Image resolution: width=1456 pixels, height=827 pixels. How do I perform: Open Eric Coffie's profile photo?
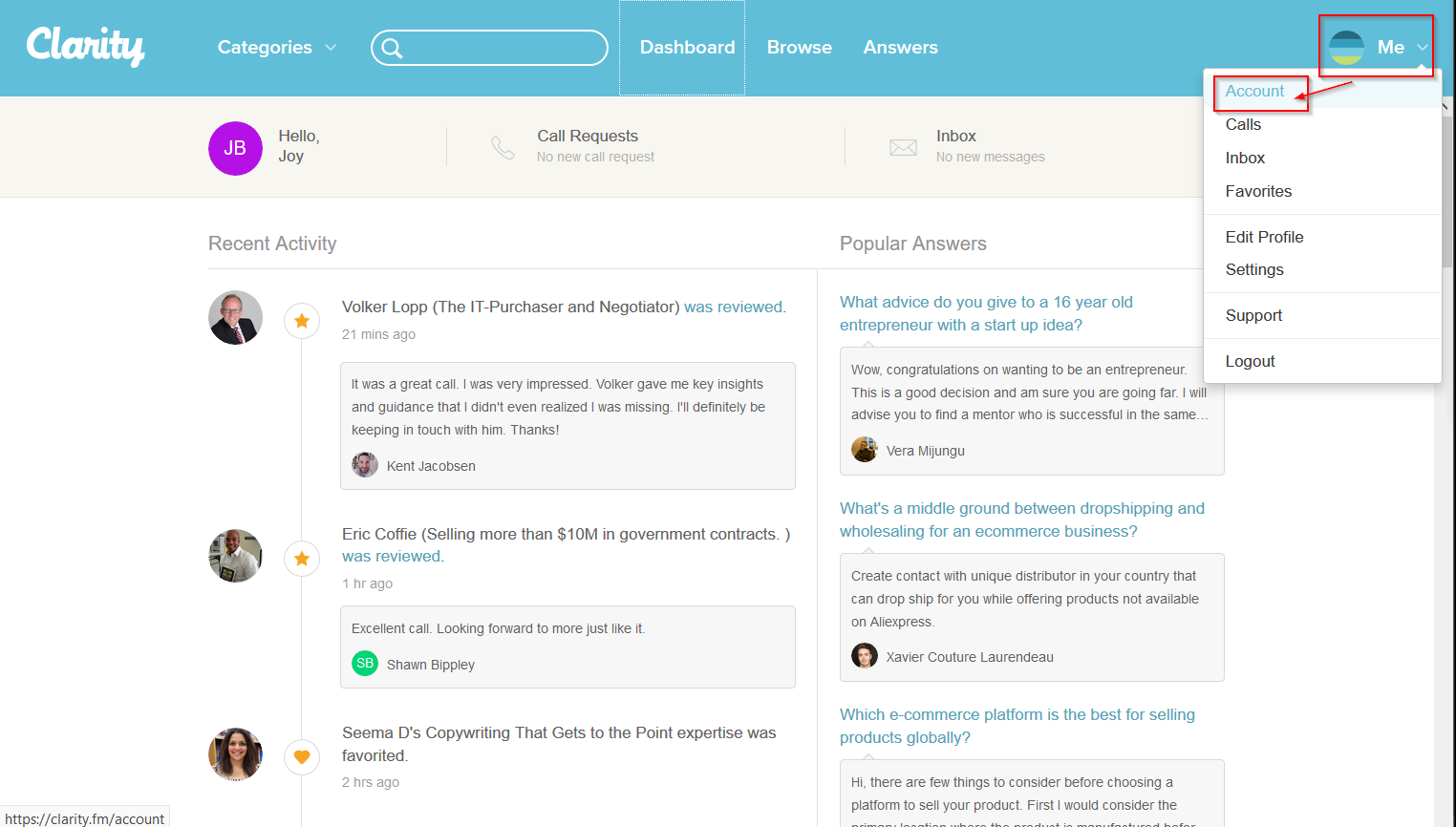click(x=235, y=556)
